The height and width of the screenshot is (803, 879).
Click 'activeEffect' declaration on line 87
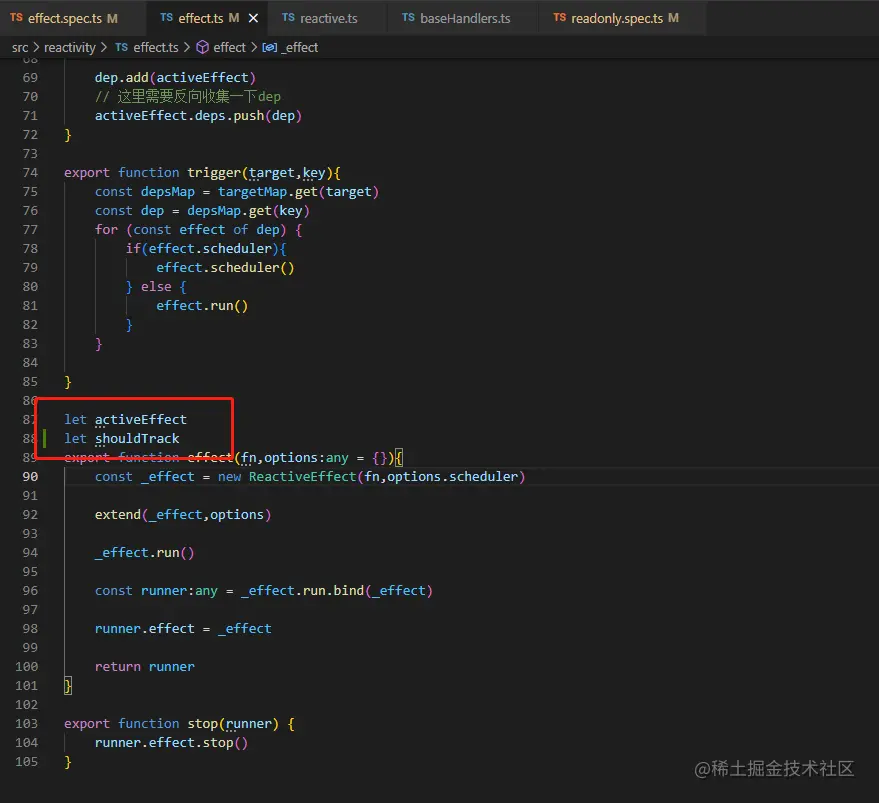pyautogui.click(x=141, y=419)
